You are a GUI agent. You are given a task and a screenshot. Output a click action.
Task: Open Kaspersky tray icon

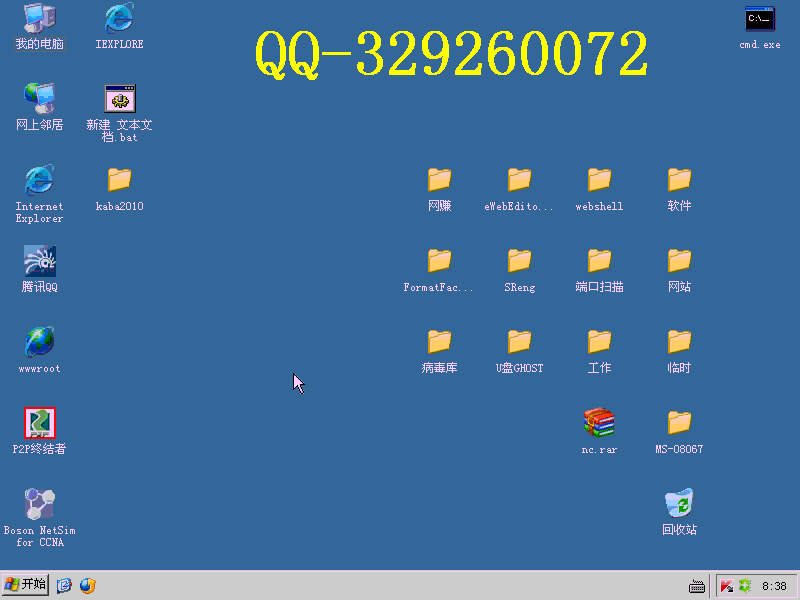click(x=727, y=586)
